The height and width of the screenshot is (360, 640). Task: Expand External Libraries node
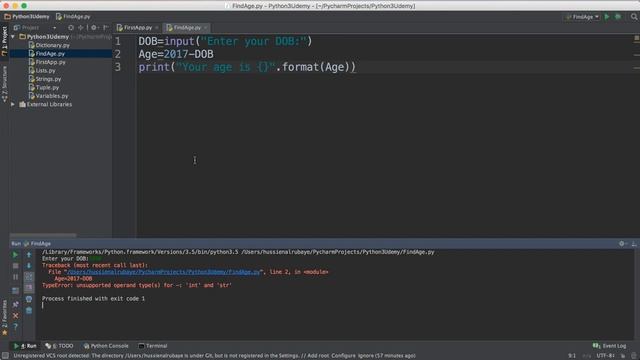coord(13,104)
